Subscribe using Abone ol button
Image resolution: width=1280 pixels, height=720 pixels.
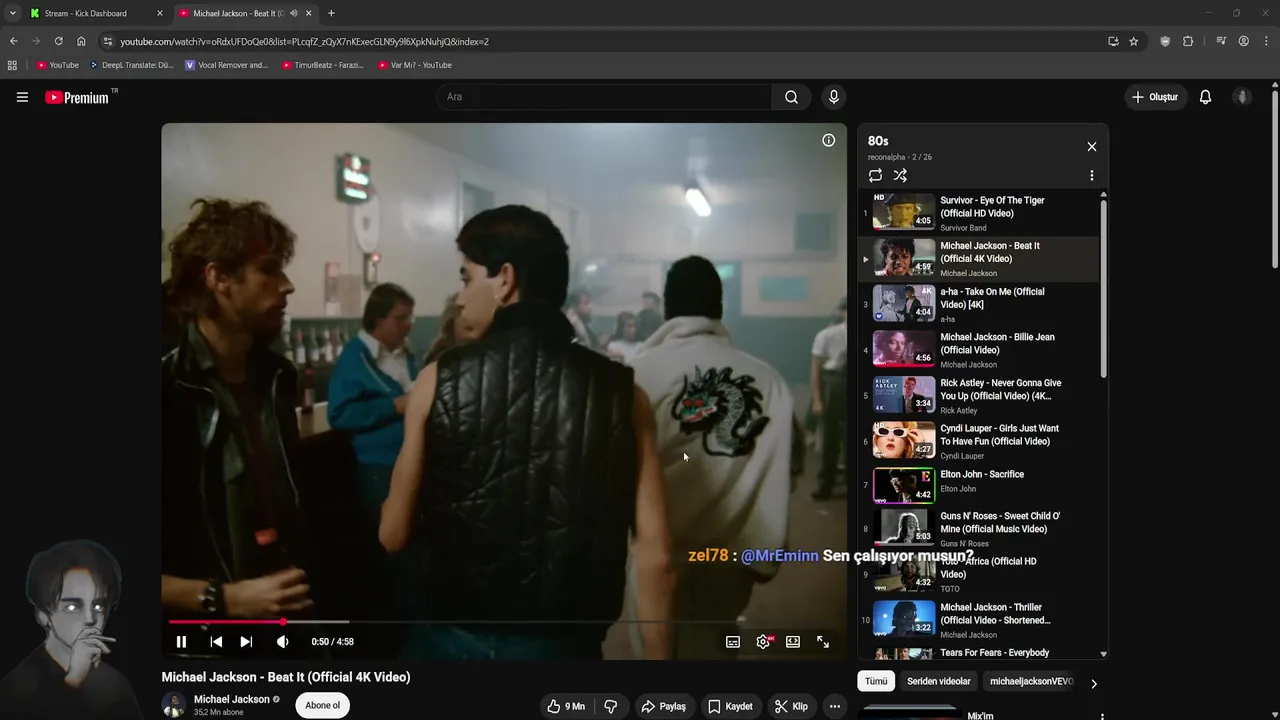pos(322,705)
